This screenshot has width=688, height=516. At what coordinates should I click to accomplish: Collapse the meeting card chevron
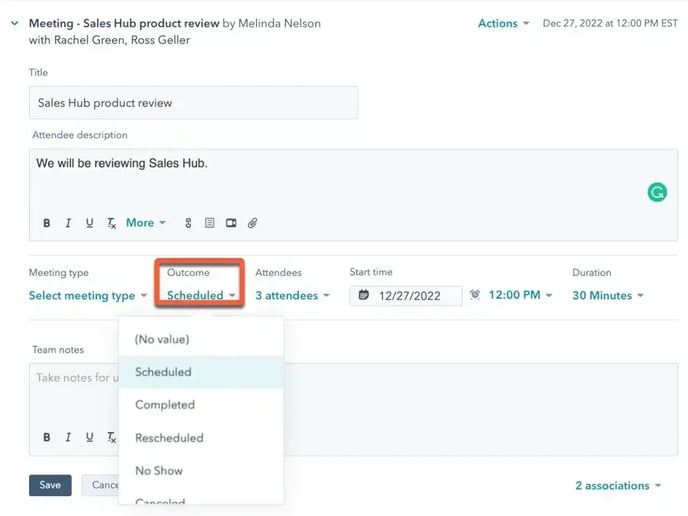click(14, 23)
